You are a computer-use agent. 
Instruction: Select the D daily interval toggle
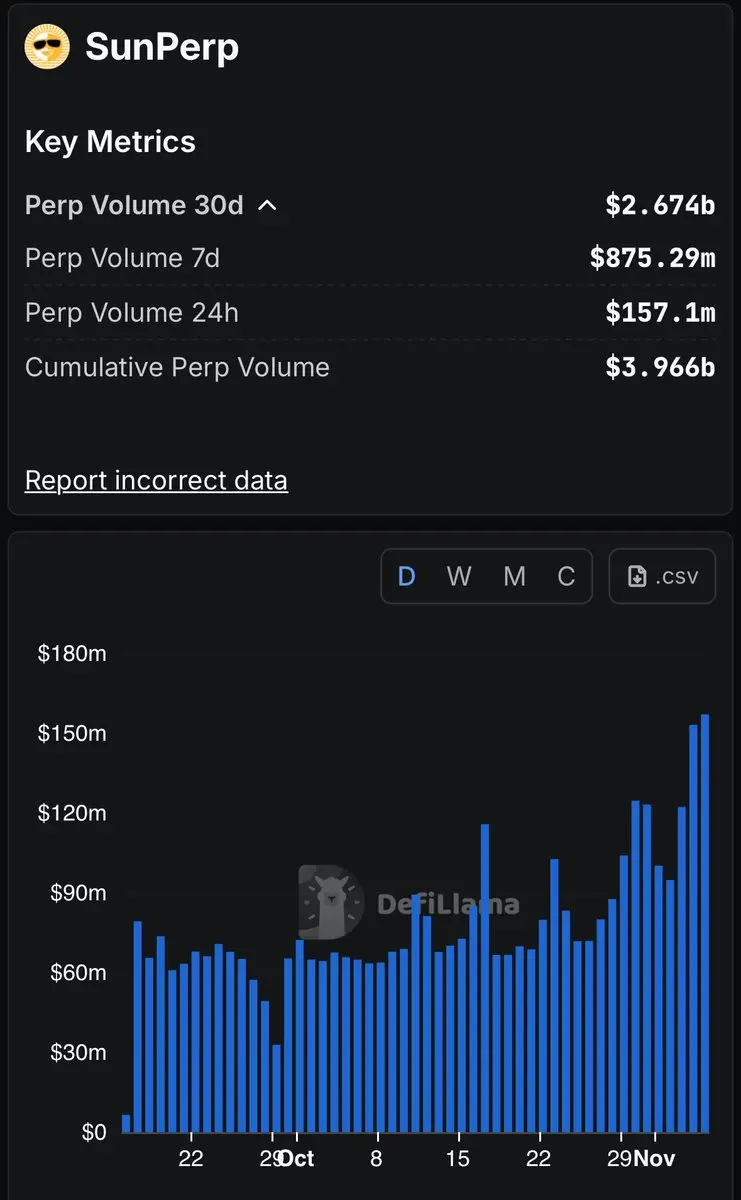pos(407,576)
